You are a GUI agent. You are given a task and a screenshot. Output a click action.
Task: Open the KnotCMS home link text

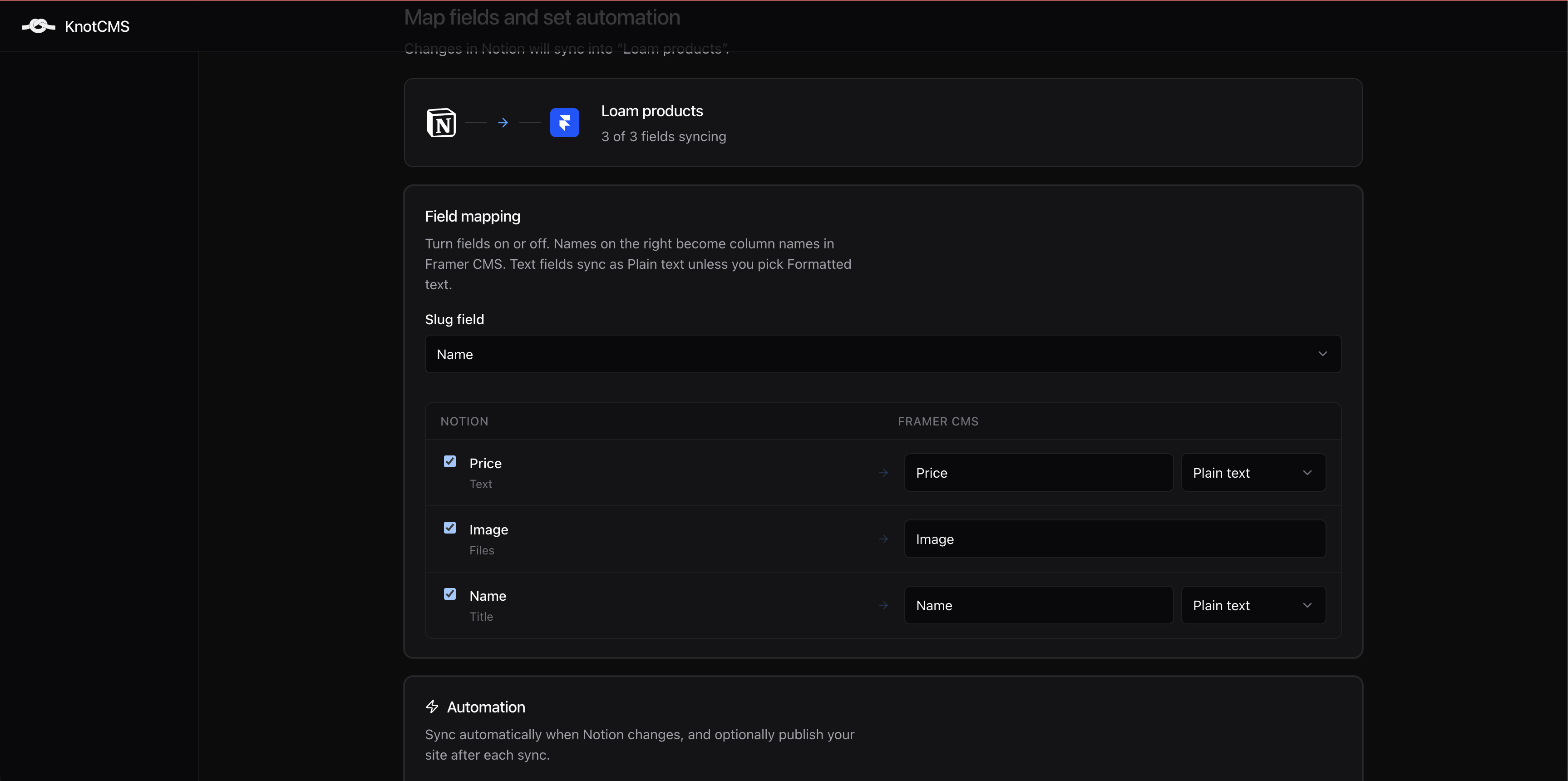coord(97,26)
